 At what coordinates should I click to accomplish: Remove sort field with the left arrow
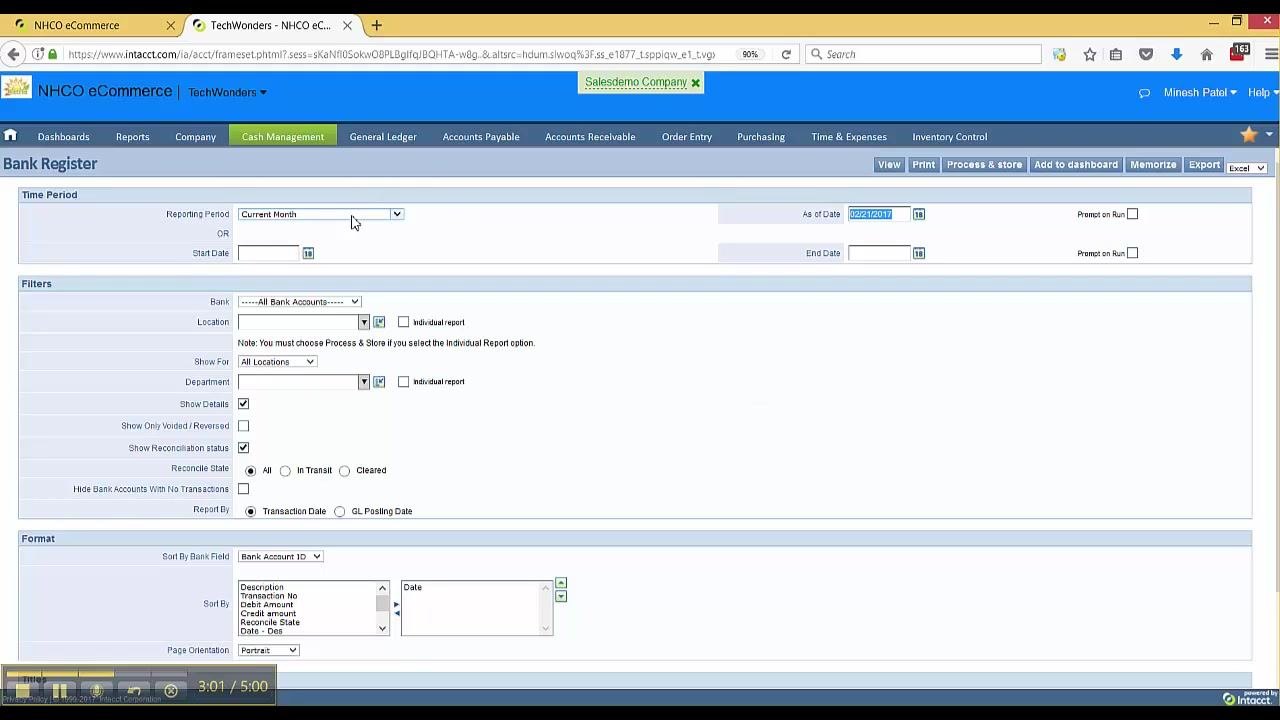click(x=396, y=614)
